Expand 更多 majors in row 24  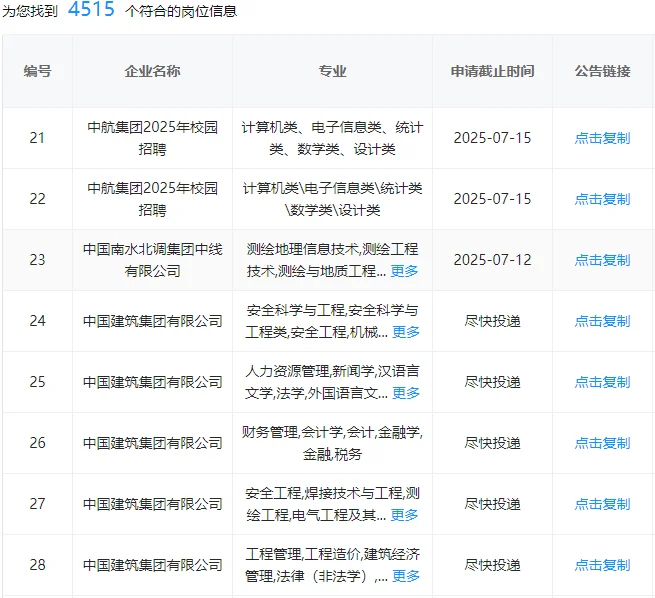pyautogui.click(x=406, y=332)
